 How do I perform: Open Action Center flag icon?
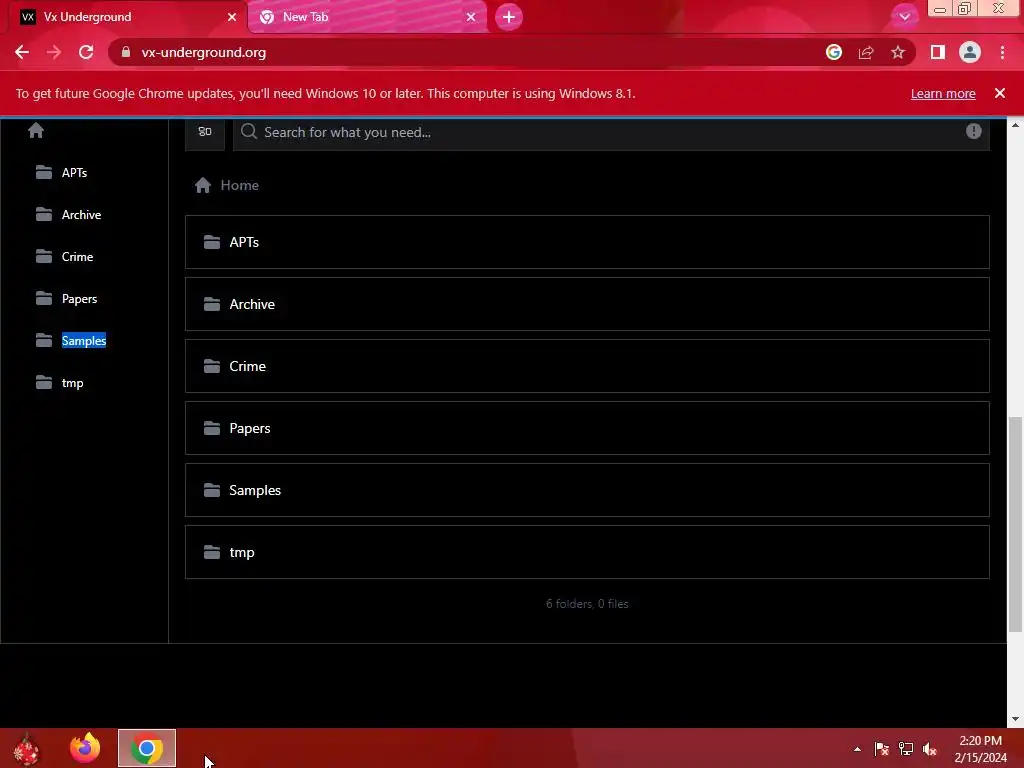(x=882, y=748)
